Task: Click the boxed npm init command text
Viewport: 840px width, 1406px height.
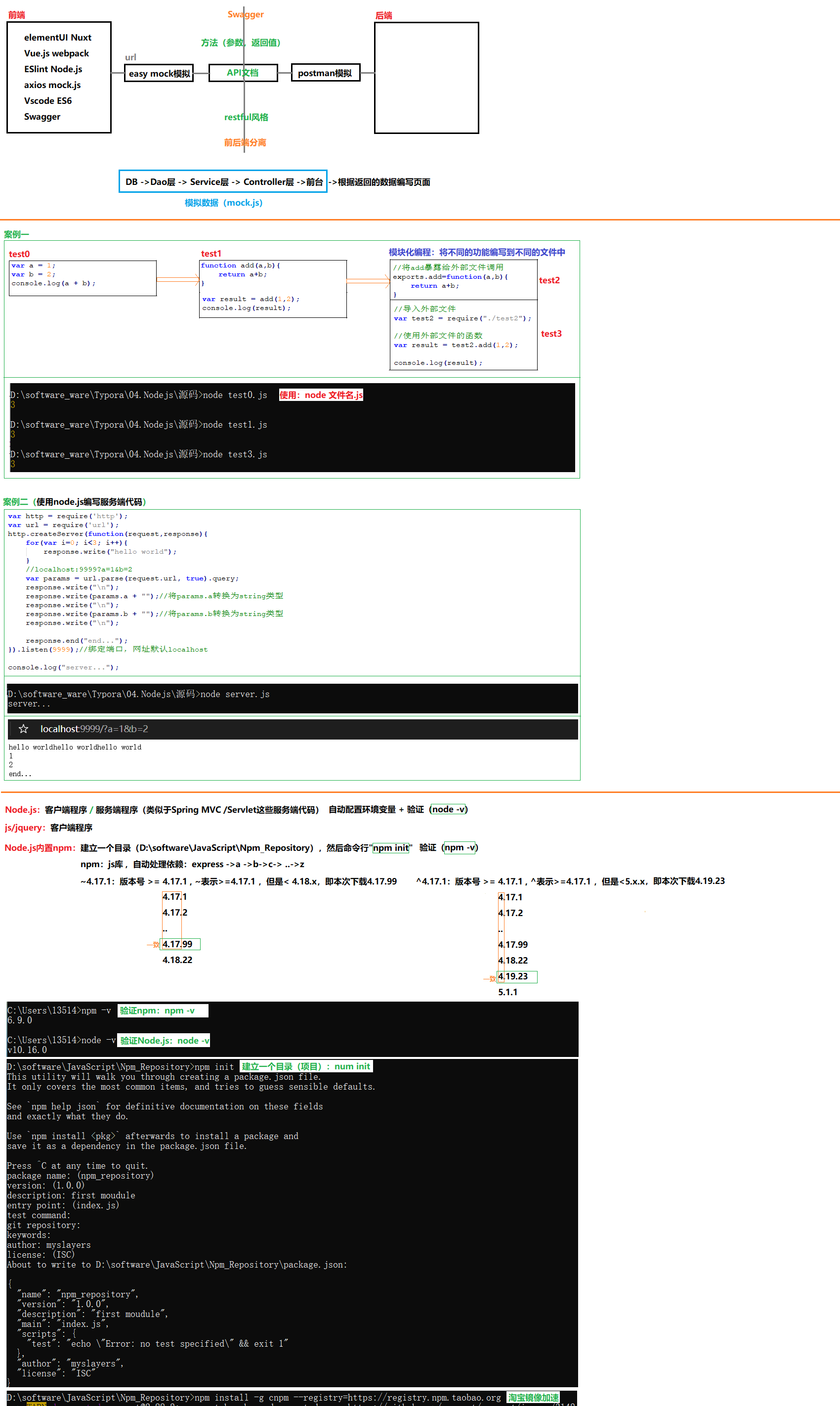Action: tap(390, 848)
